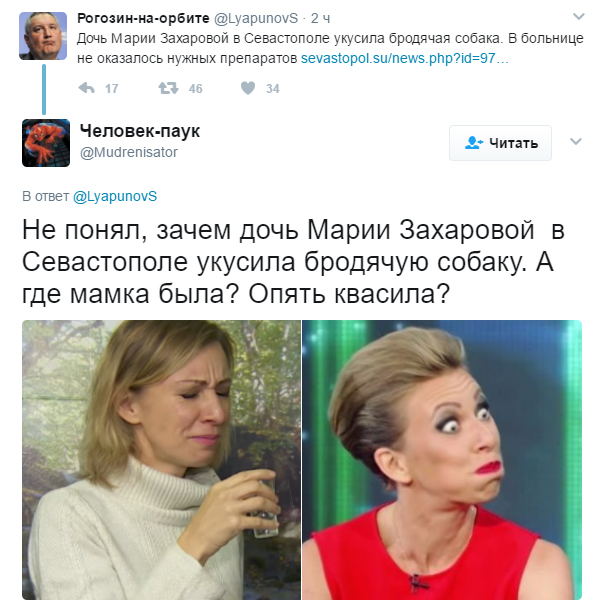Screen dimensions: 606x612
Task: Open the @LyapunovS mention in reply line
Action: pyautogui.click(x=115, y=196)
